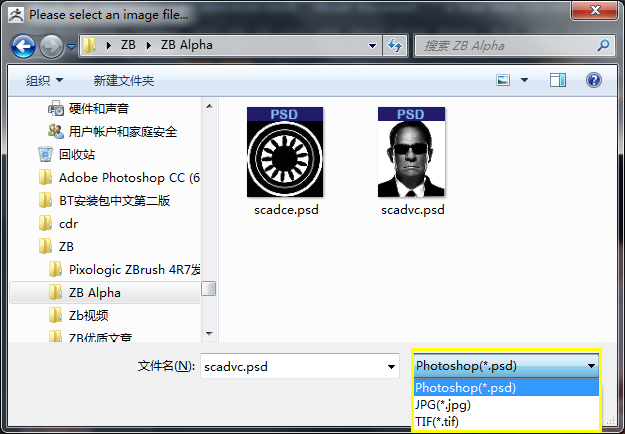This screenshot has width=625, height=434.
Task: Open the Adobe Photoshop CC folder
Action: pyautogui.click(x=130, y=177)
